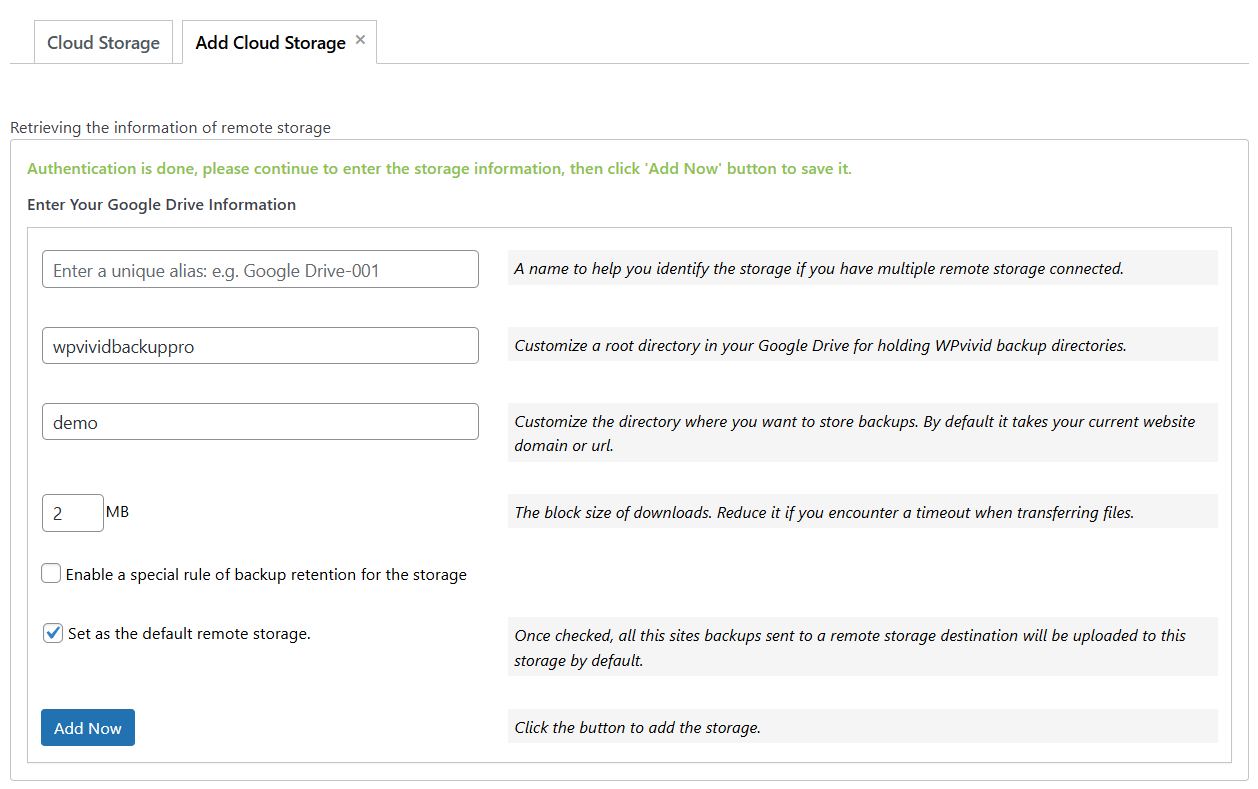The height and width of the screenshot is (789, 1258).
Task: Select the block size MB input
Action: [73, 513]
